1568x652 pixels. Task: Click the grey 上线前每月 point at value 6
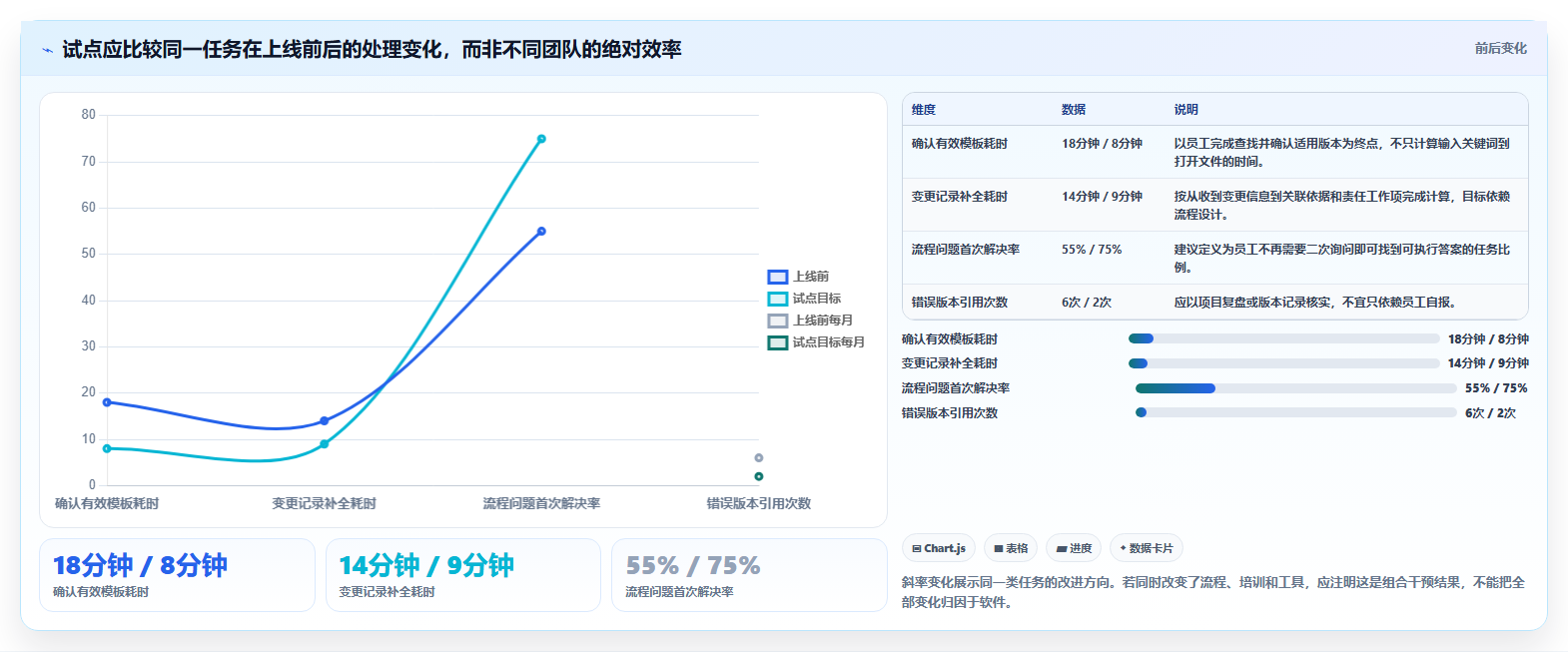click(x=758, y=458)
